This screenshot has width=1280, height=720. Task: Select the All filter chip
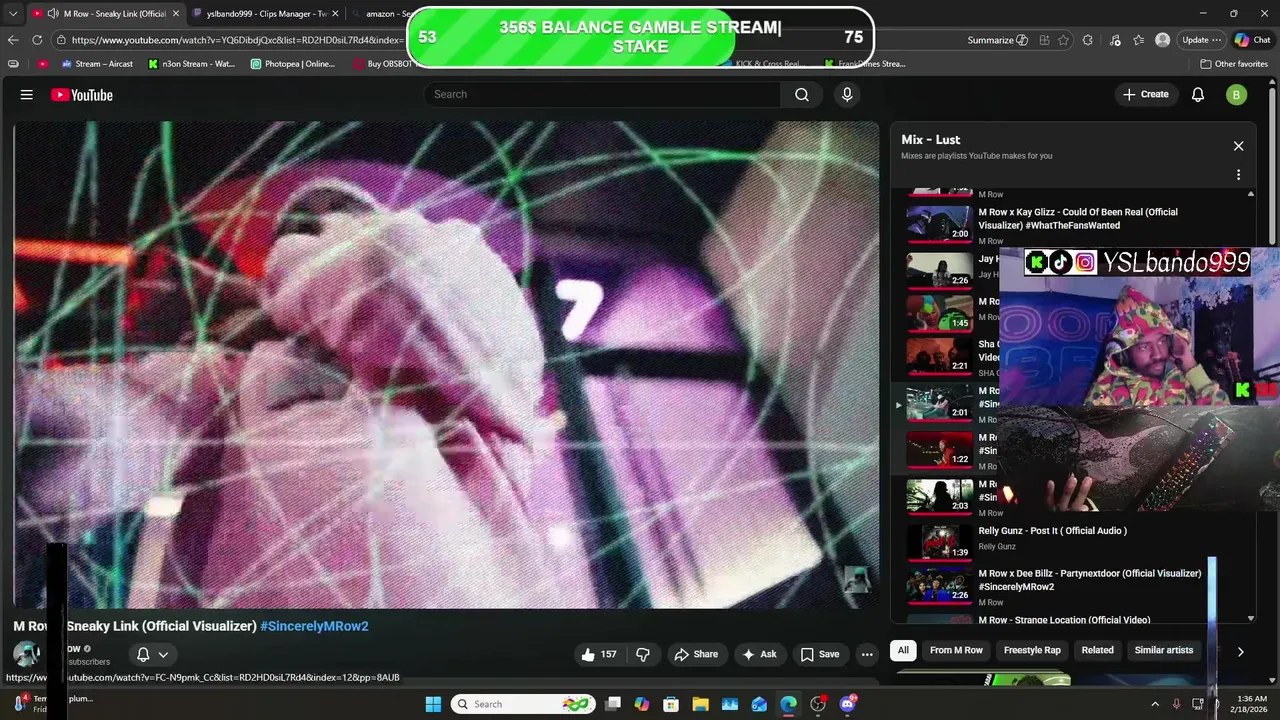(903, 650)
